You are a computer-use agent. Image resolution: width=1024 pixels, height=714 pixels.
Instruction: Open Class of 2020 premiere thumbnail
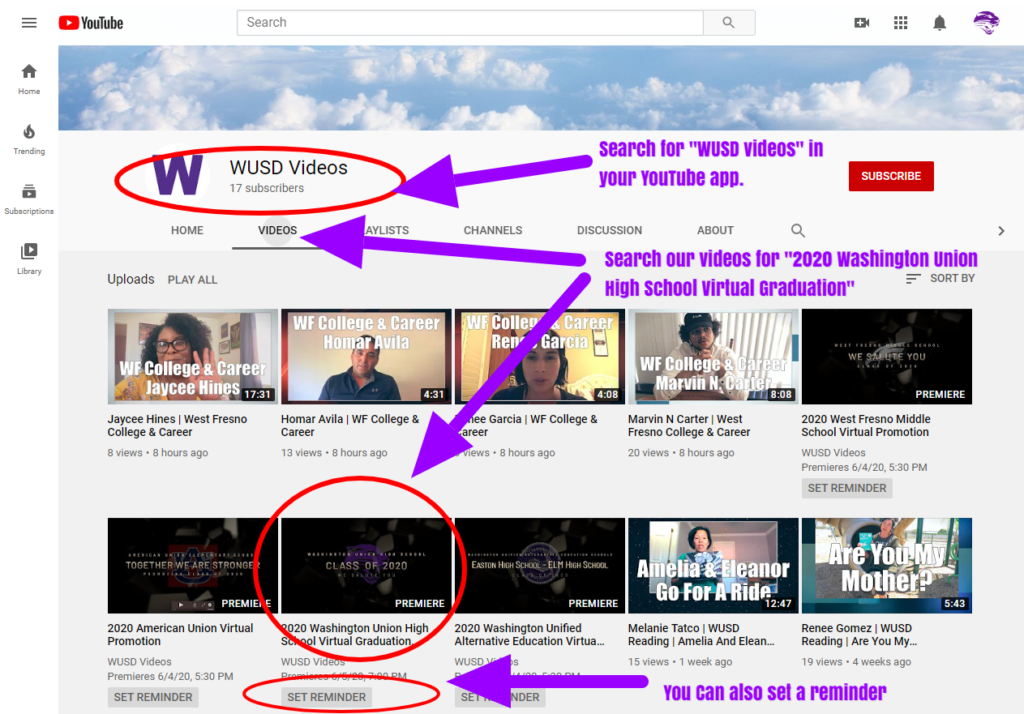366,566
